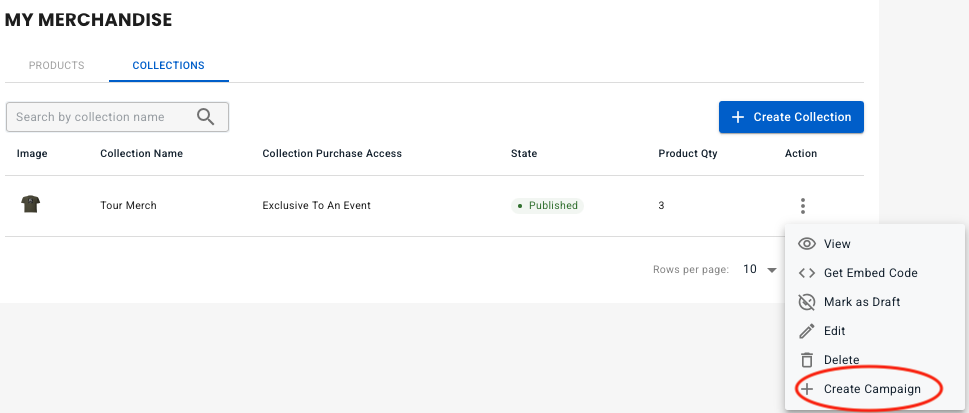
Task: Sort by the Collection Name column header
Action: pyautogui.click(x=141, y=154)
